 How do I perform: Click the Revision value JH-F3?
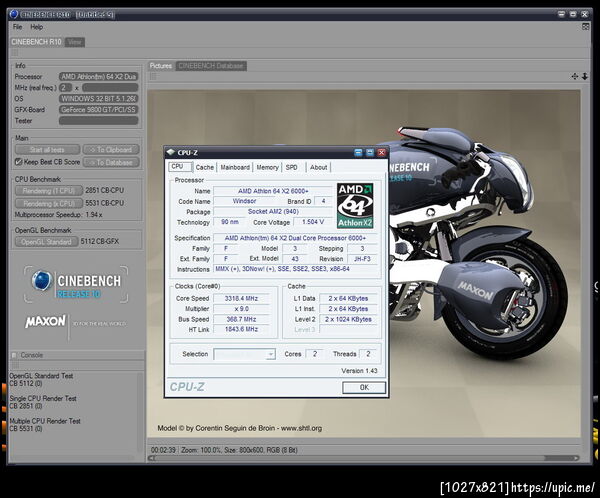pyautogui.click(x=362, y=259)
